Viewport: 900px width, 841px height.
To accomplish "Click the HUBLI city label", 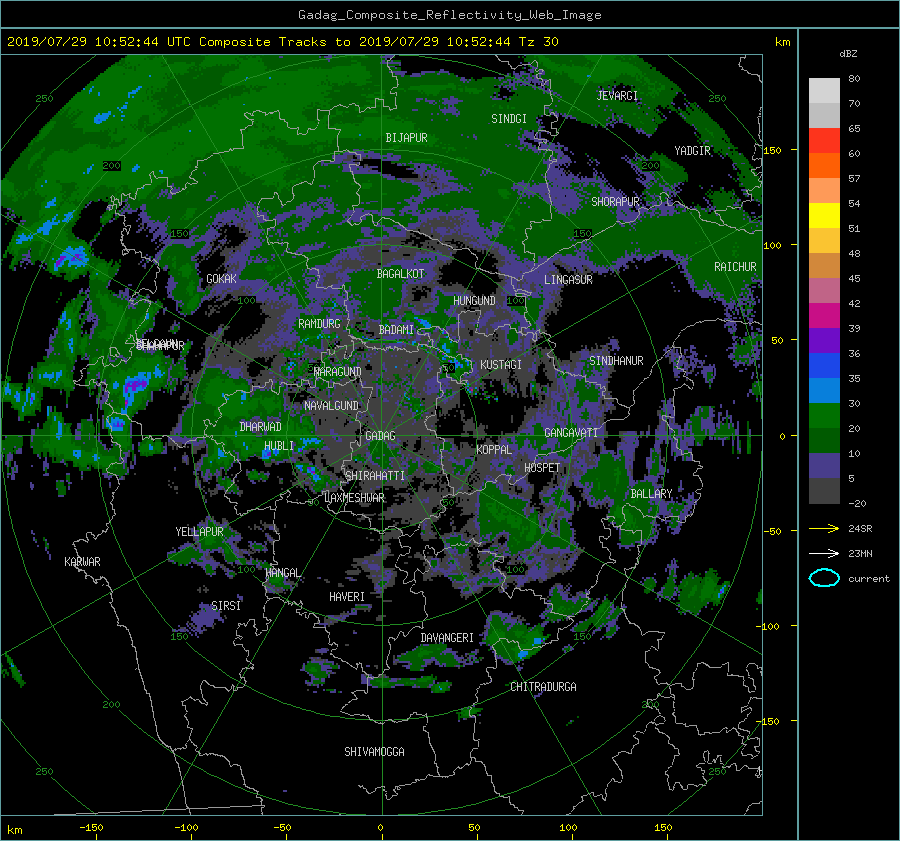I will (x=279, y=446).
